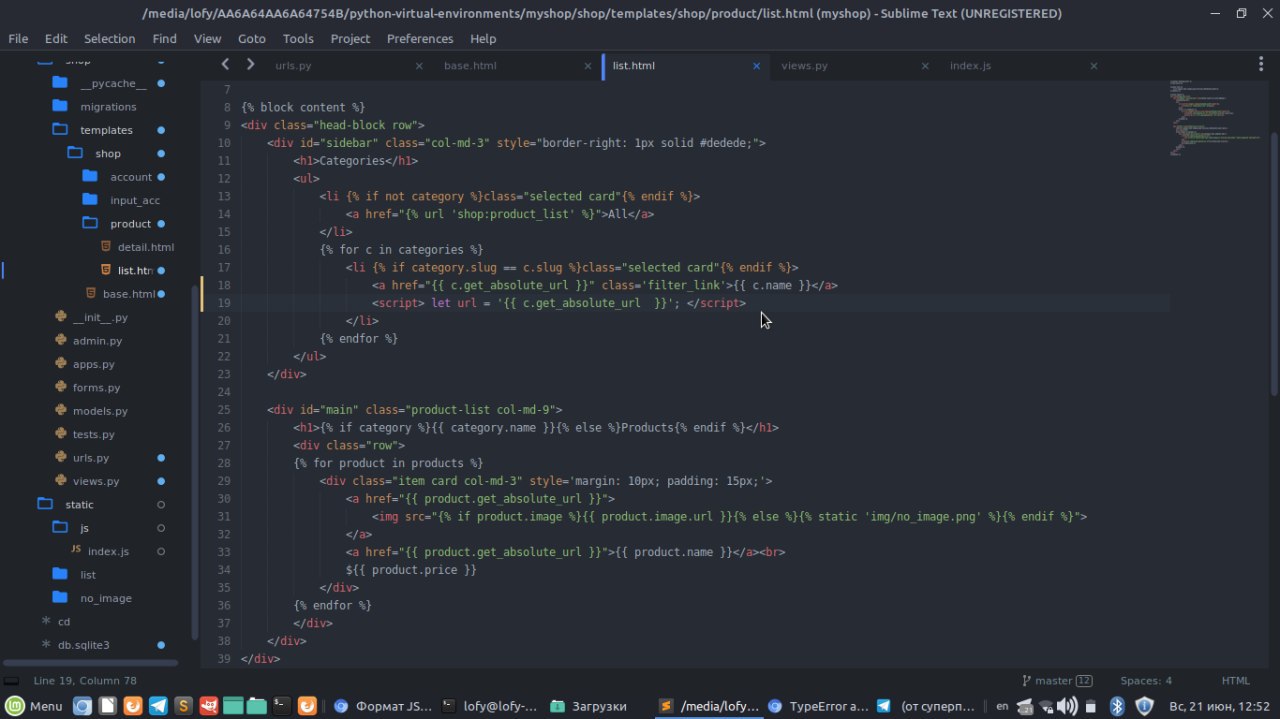The height and width of the screenshot is (719, 1280).
Task: Switch to the lofy@lofy terminal window
Action: 490,706
